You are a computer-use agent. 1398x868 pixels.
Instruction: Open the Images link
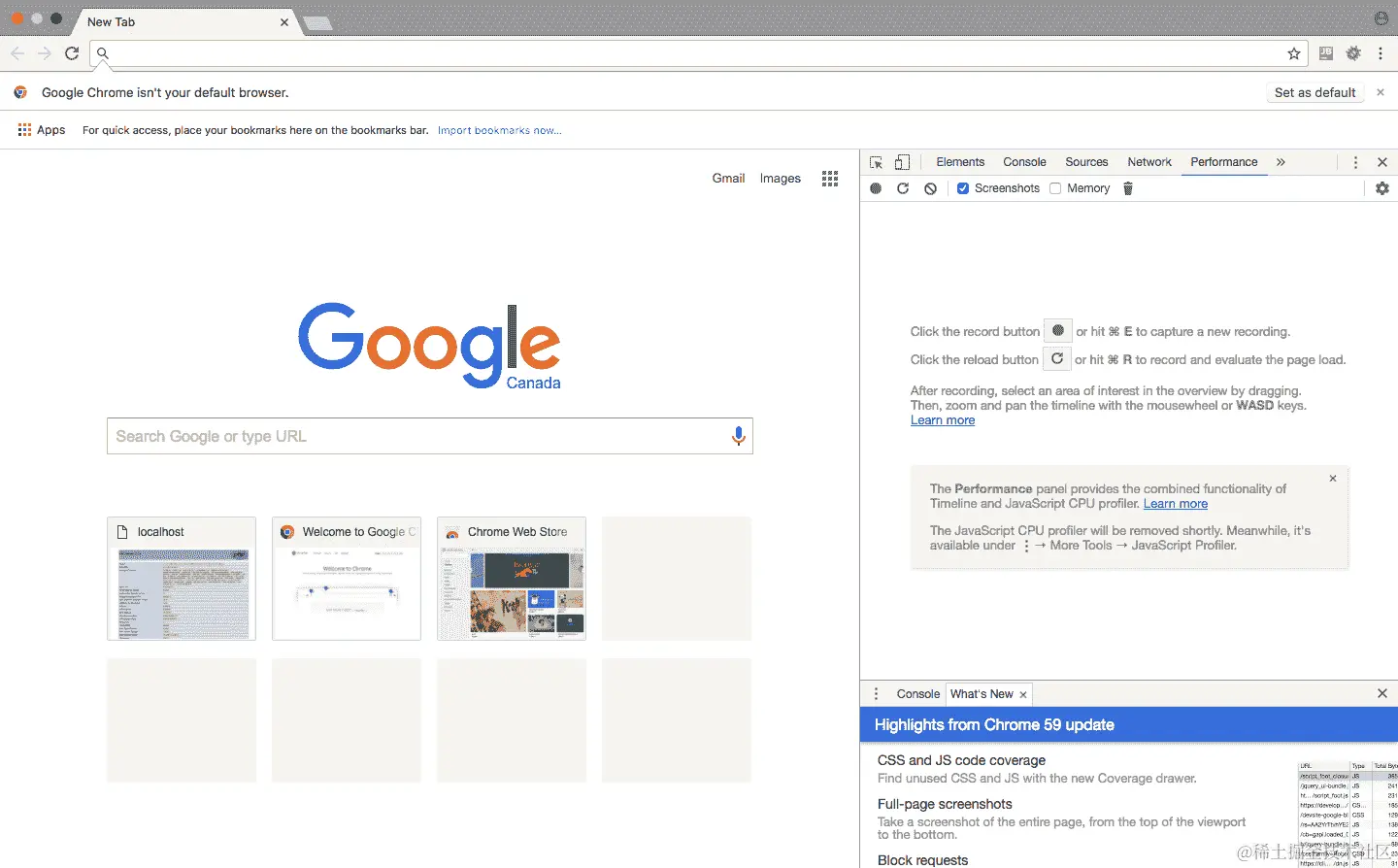780,179
